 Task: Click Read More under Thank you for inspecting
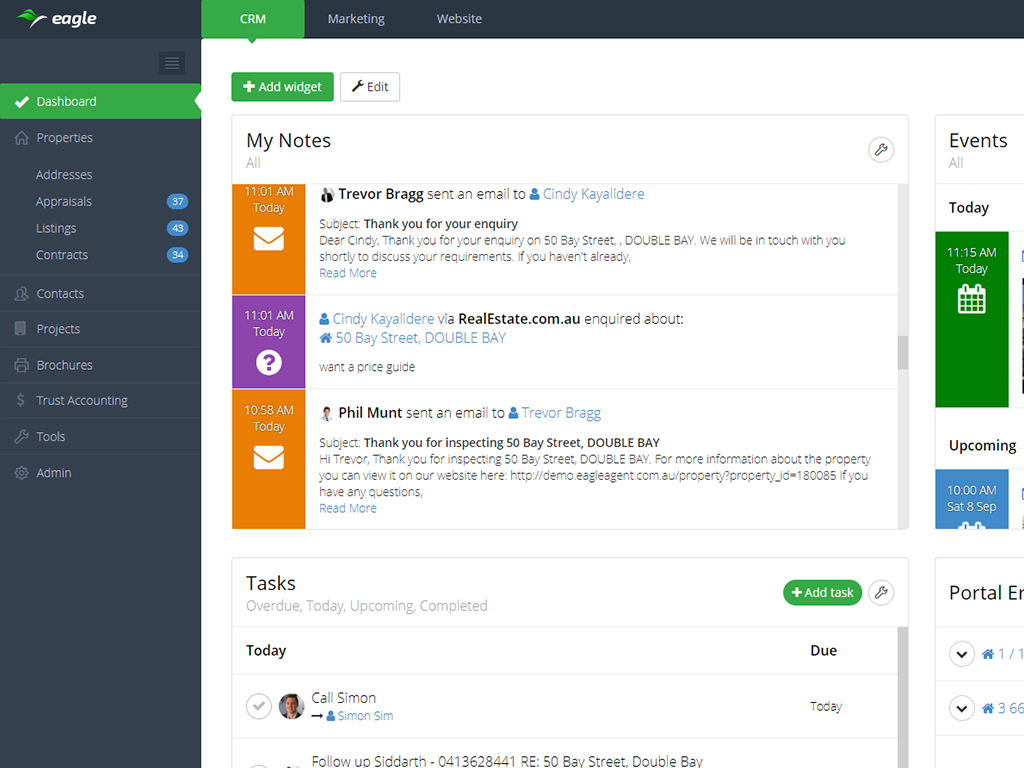point(347,508)
